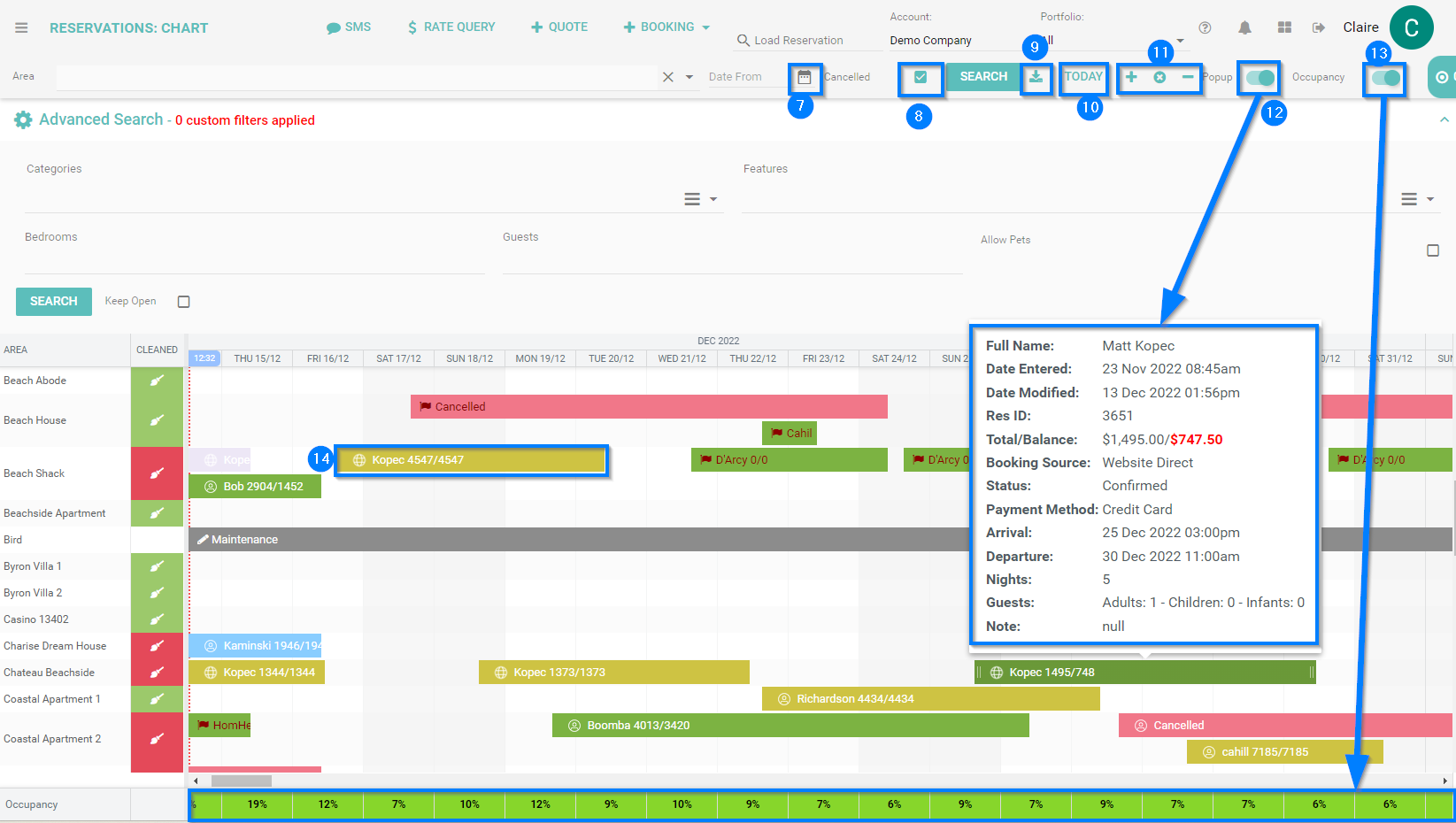
Task: Click the Kopec 4547/4547 reservation bar
Action: [471, 460]
